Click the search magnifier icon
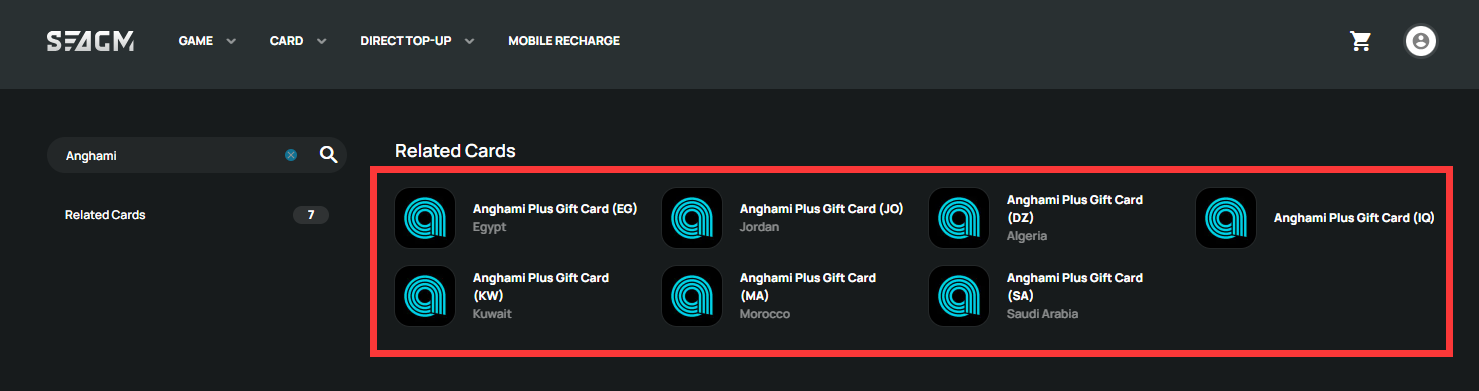The height and width of the screenshot is (391, 1479). pos(328,155)
